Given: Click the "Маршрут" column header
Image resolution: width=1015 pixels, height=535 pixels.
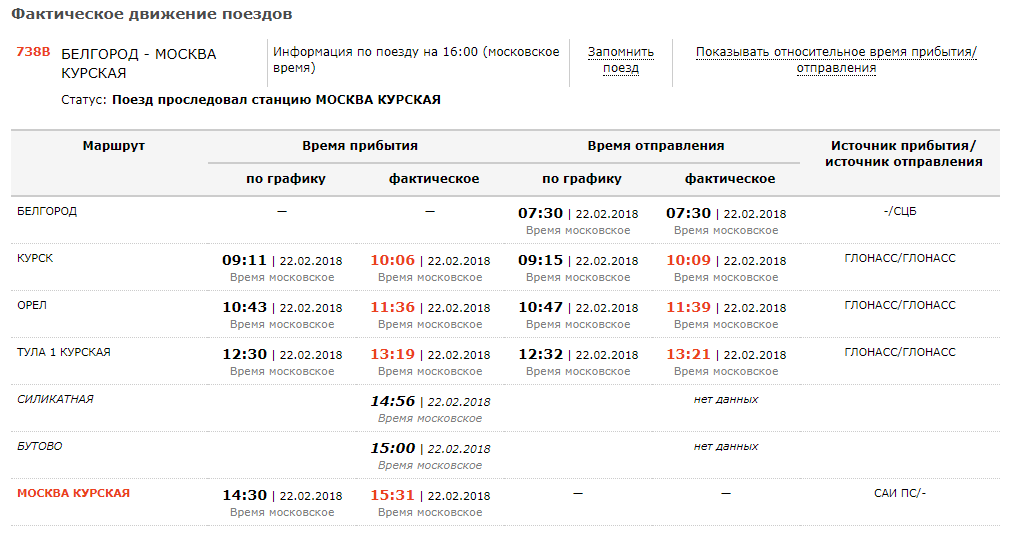Looking at the screenshot, I should [114, 146].
